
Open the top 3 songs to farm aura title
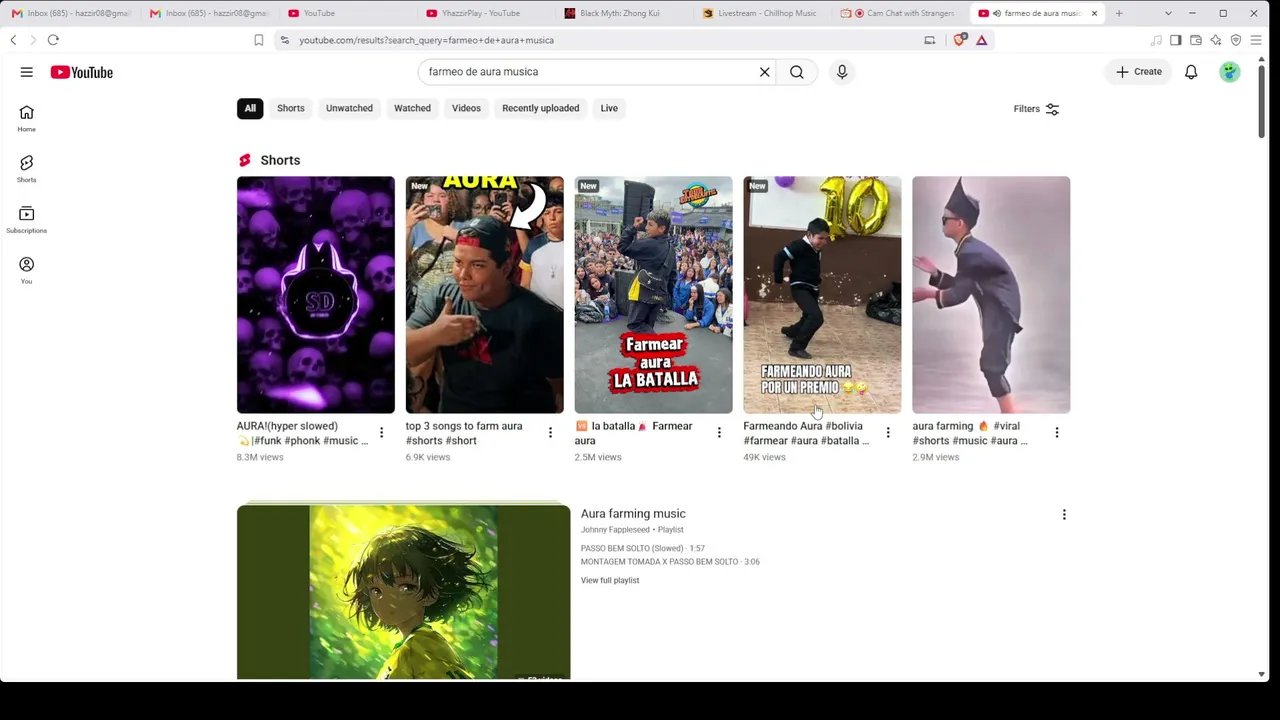pyautogui.click(x=464, y=433)
